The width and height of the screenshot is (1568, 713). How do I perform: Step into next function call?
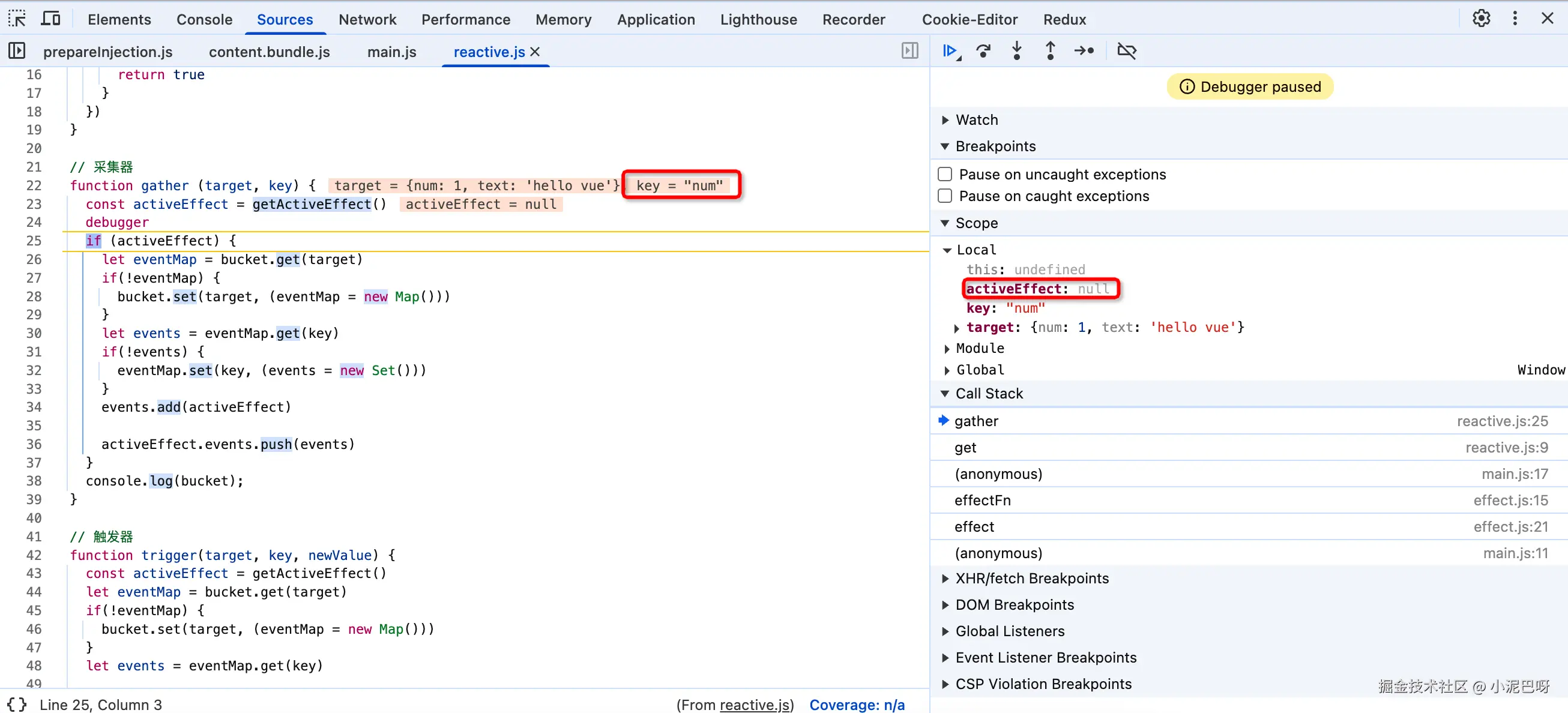point(1016,51)
